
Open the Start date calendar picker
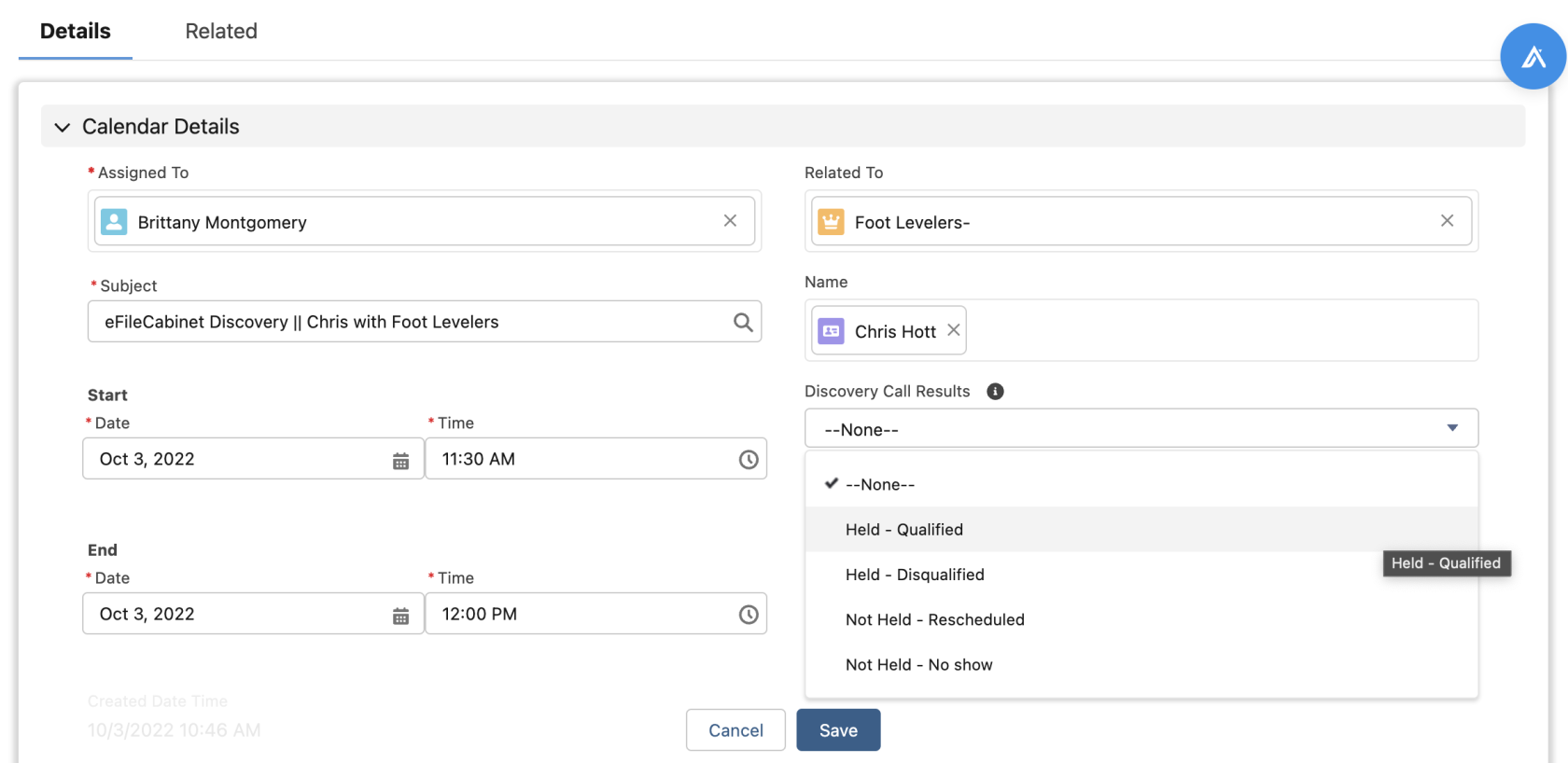(x=400, y=460)
